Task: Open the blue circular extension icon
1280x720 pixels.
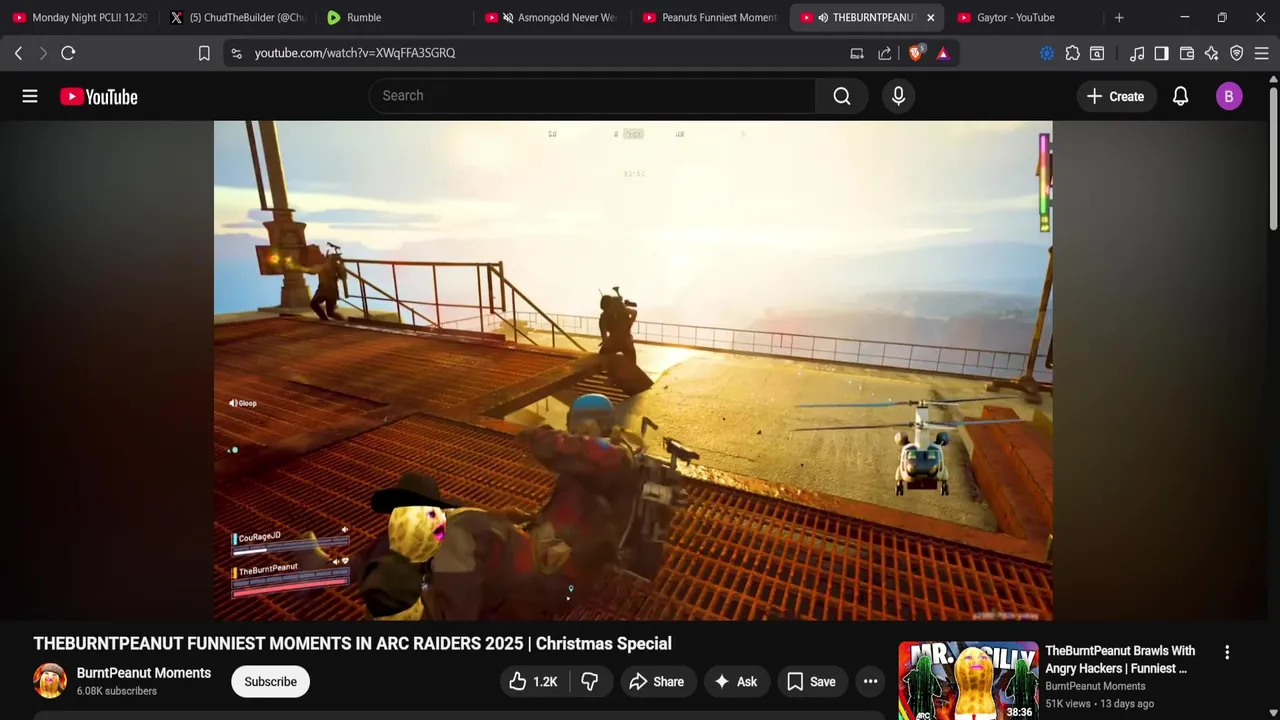Action: 1047,53
